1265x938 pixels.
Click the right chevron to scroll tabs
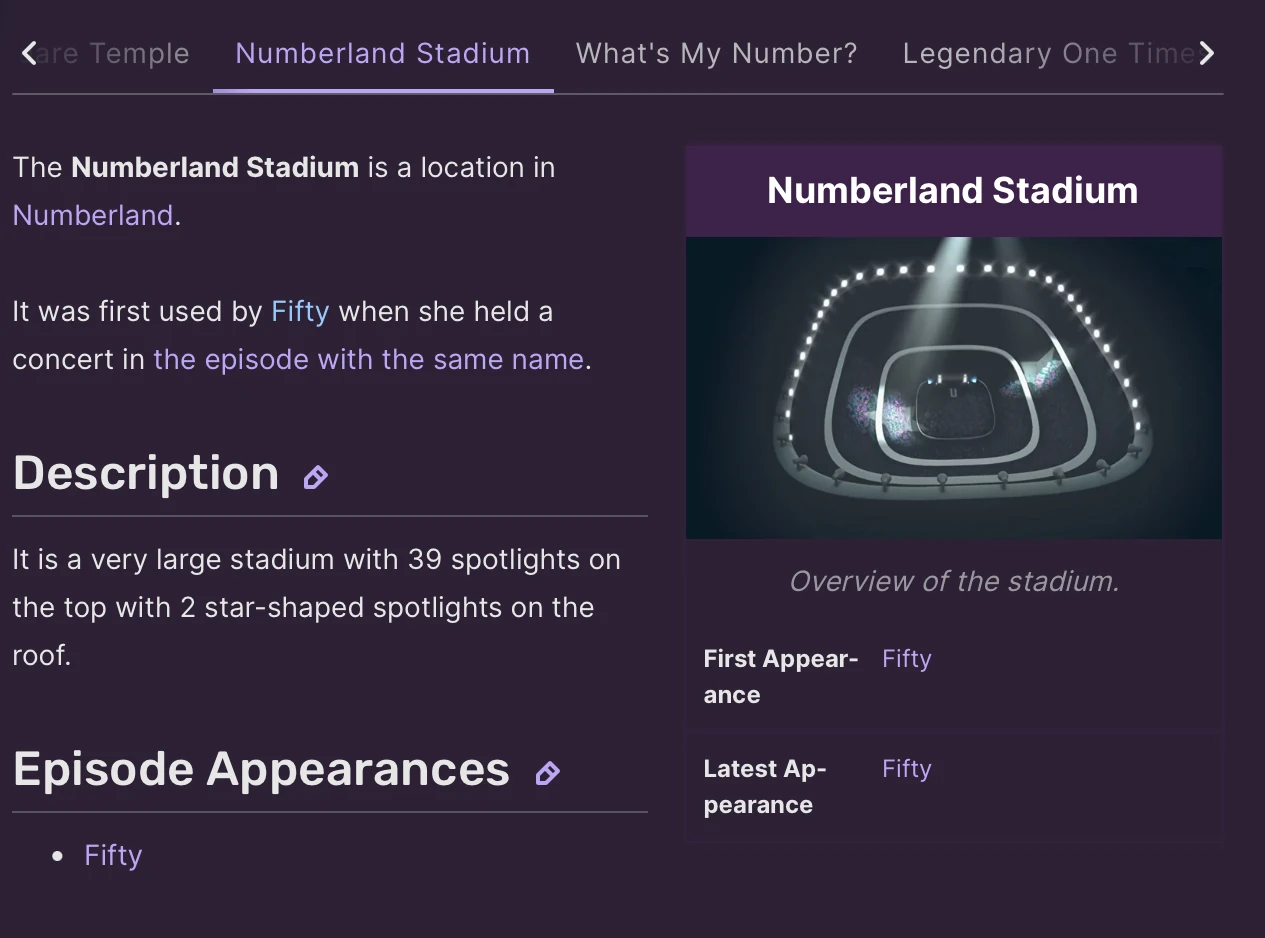(1208, 53)
